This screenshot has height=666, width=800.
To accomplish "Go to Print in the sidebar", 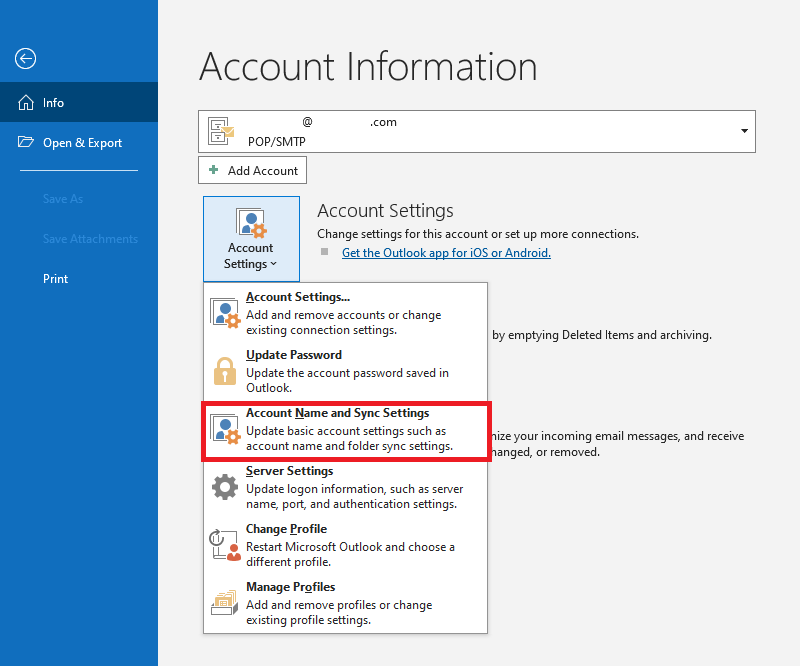I will pyautogui.click(x=56, y=279).
